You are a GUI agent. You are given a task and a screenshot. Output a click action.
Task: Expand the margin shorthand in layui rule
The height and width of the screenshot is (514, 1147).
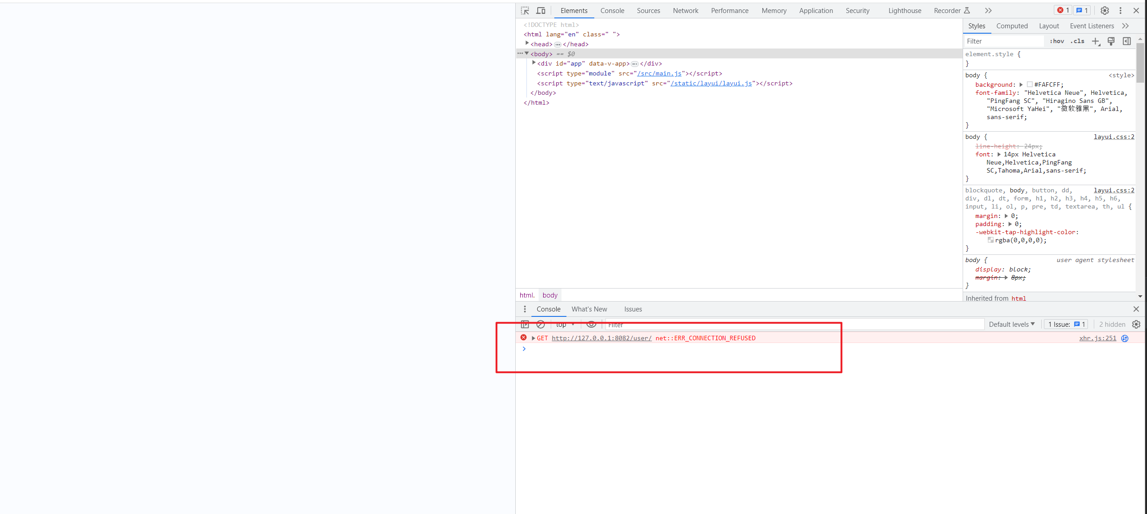pos(1007,216)
